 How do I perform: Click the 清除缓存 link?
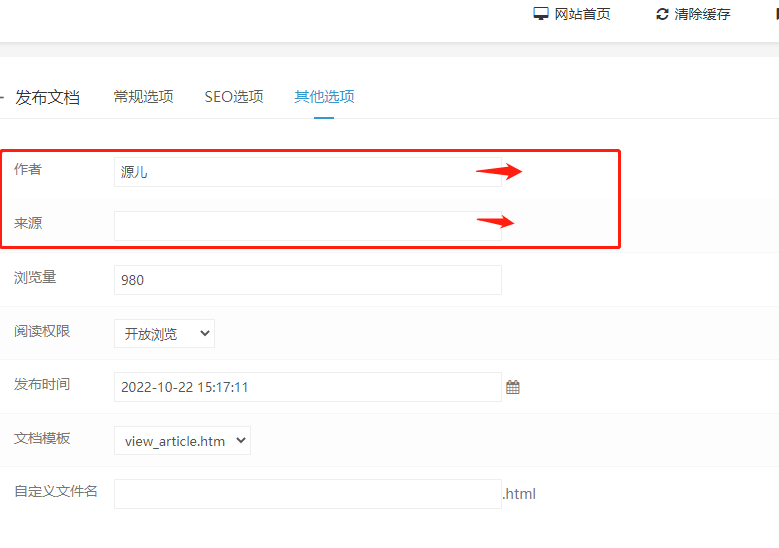[x=702, y=14]
